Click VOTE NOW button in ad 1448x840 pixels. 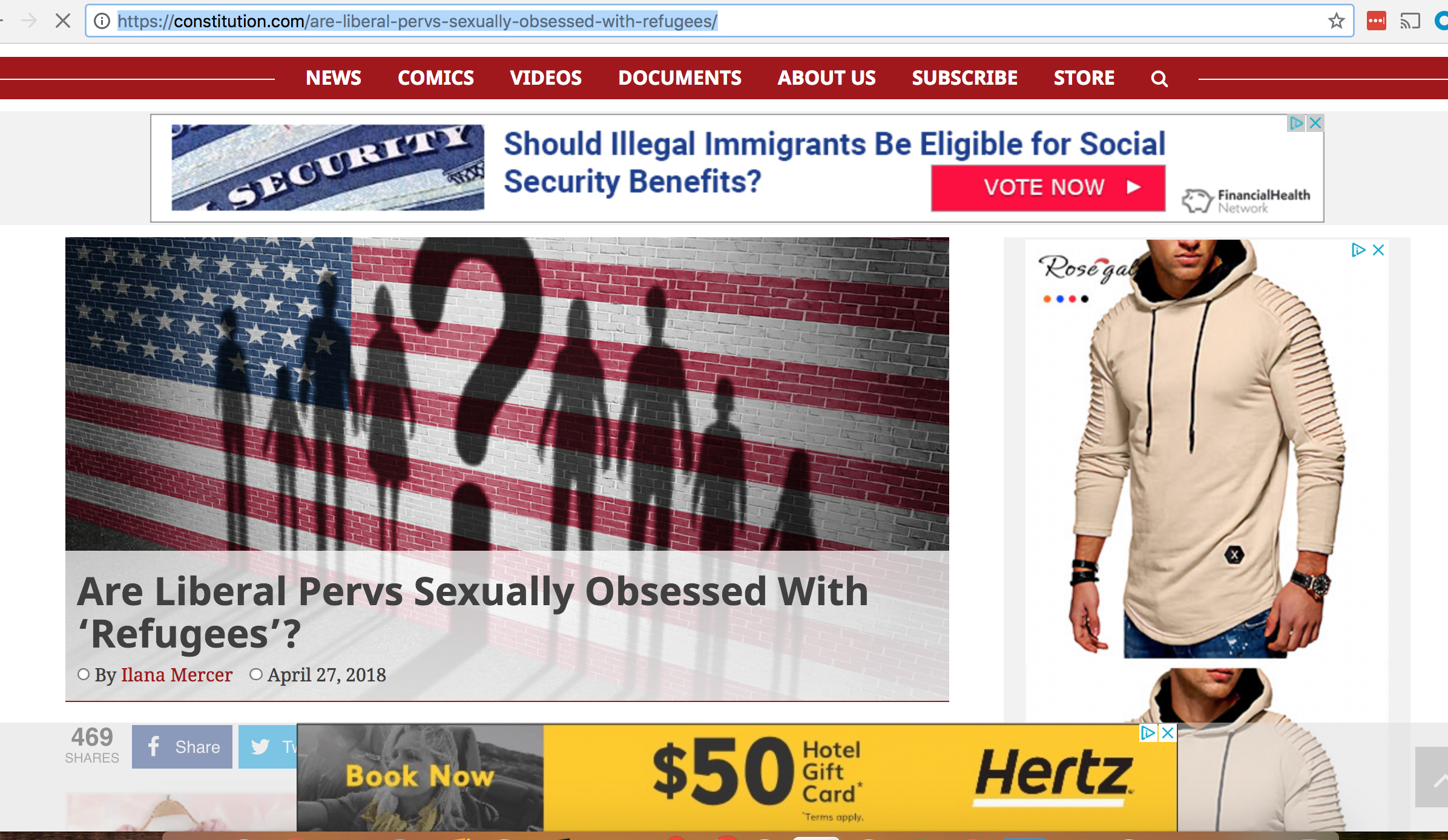tap(1048, 188)
